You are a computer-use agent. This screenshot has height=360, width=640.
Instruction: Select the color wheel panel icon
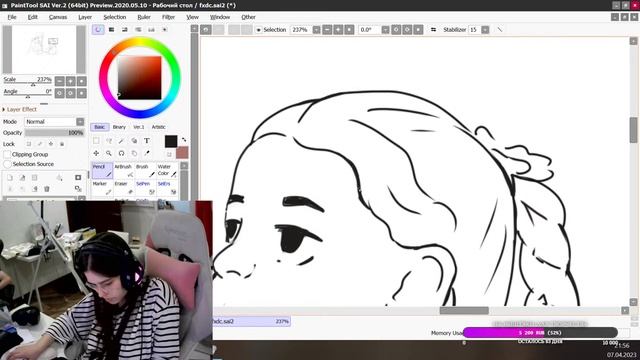98,30
